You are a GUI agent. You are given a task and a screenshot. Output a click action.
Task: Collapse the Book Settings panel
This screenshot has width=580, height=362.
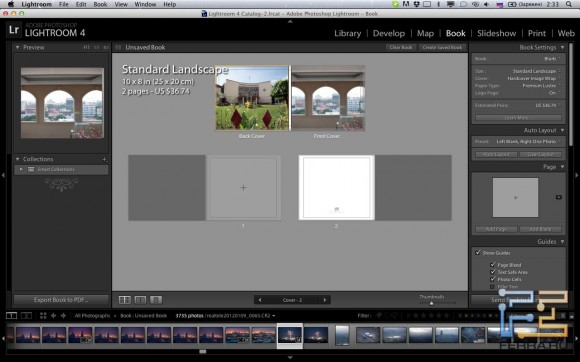pyautogui.click(x=563, y=47)
